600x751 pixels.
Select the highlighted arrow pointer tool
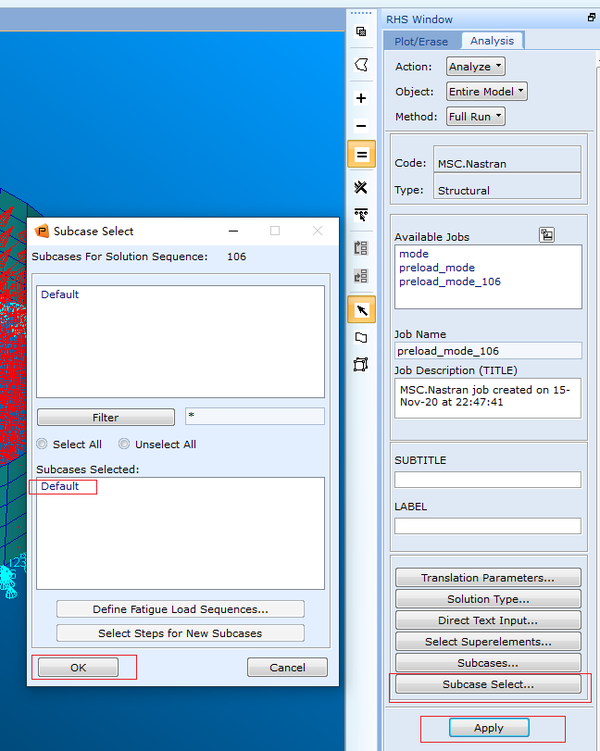pyautogui.click(x=362, y=309)
